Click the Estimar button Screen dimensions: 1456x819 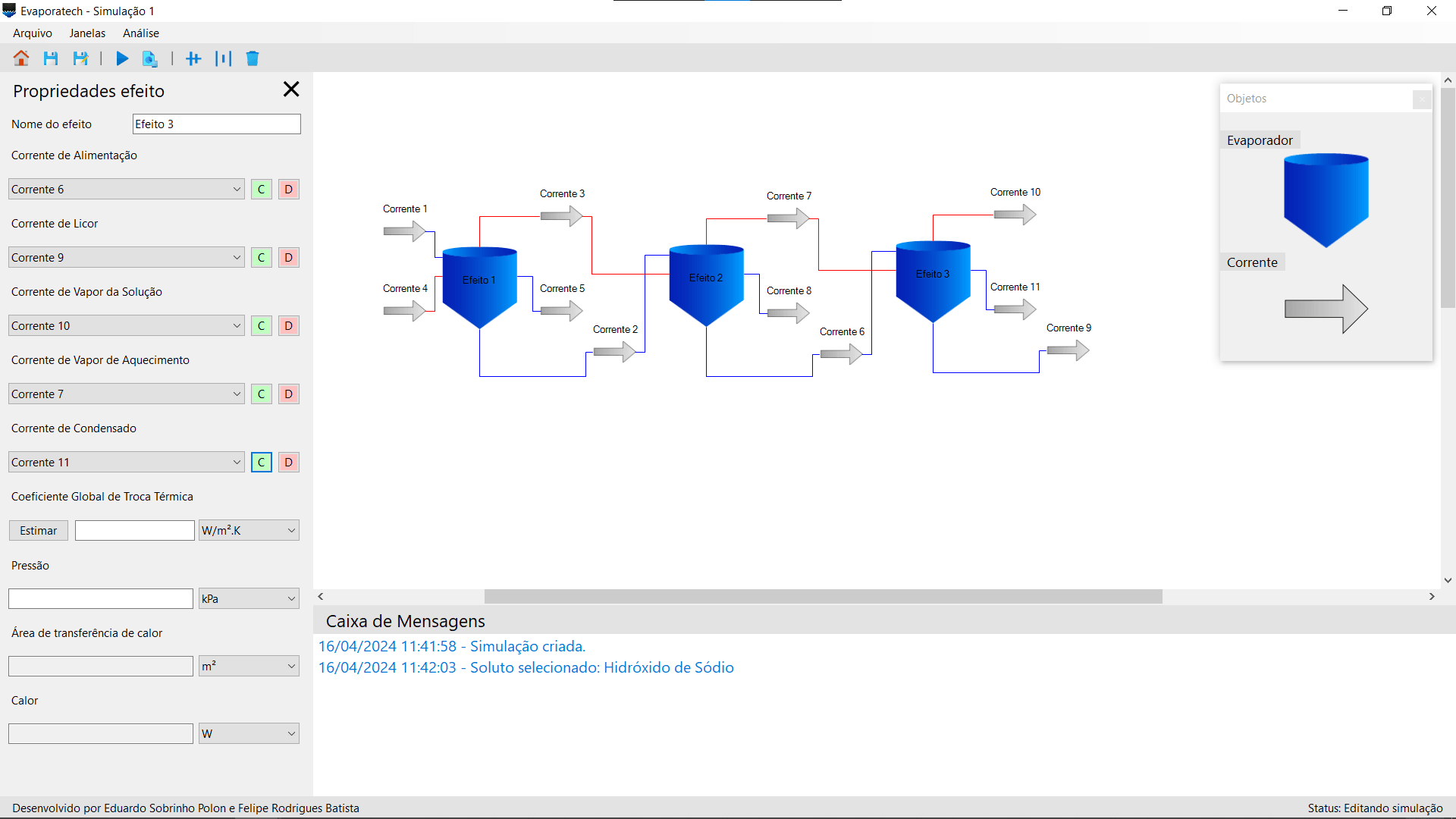(38, 530)
